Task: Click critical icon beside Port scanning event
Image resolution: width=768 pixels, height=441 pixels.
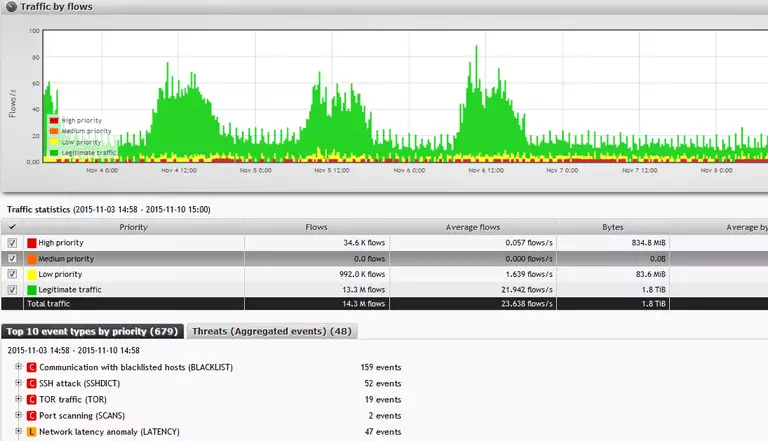Action: (x=31, y=416)
